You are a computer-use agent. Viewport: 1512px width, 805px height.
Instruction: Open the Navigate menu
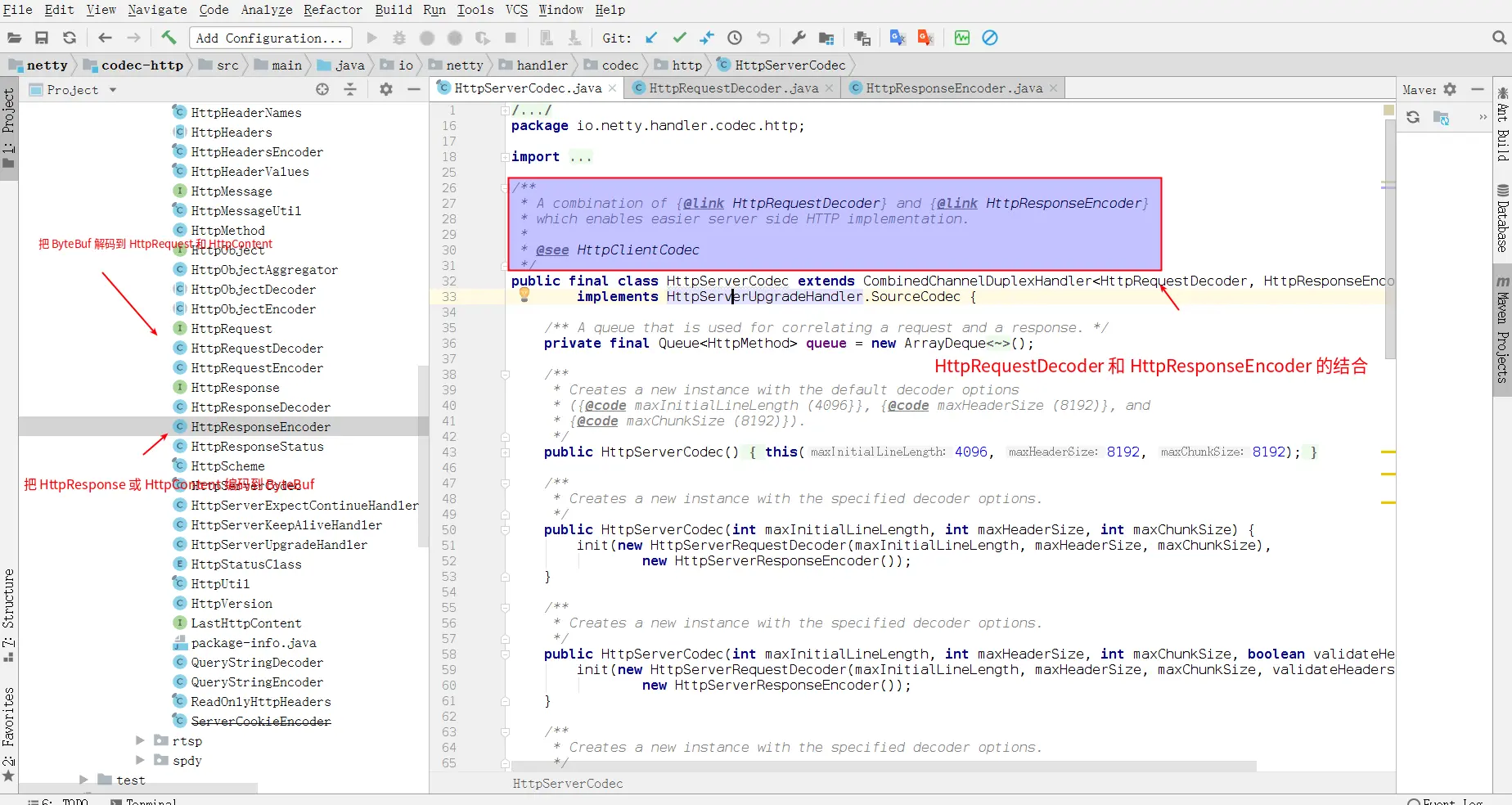[x=157, y=10]
